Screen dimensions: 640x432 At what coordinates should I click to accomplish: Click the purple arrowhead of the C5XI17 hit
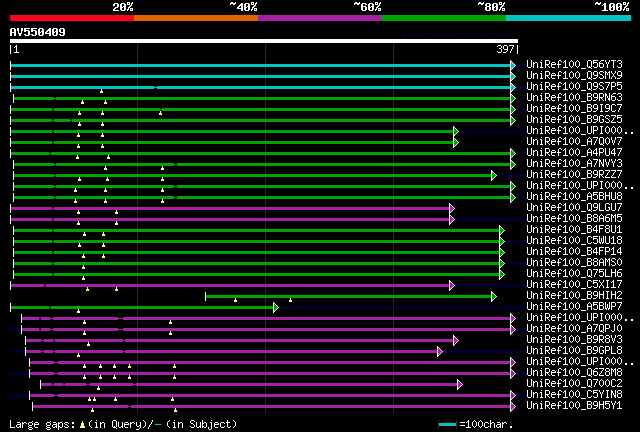(452, 285)
